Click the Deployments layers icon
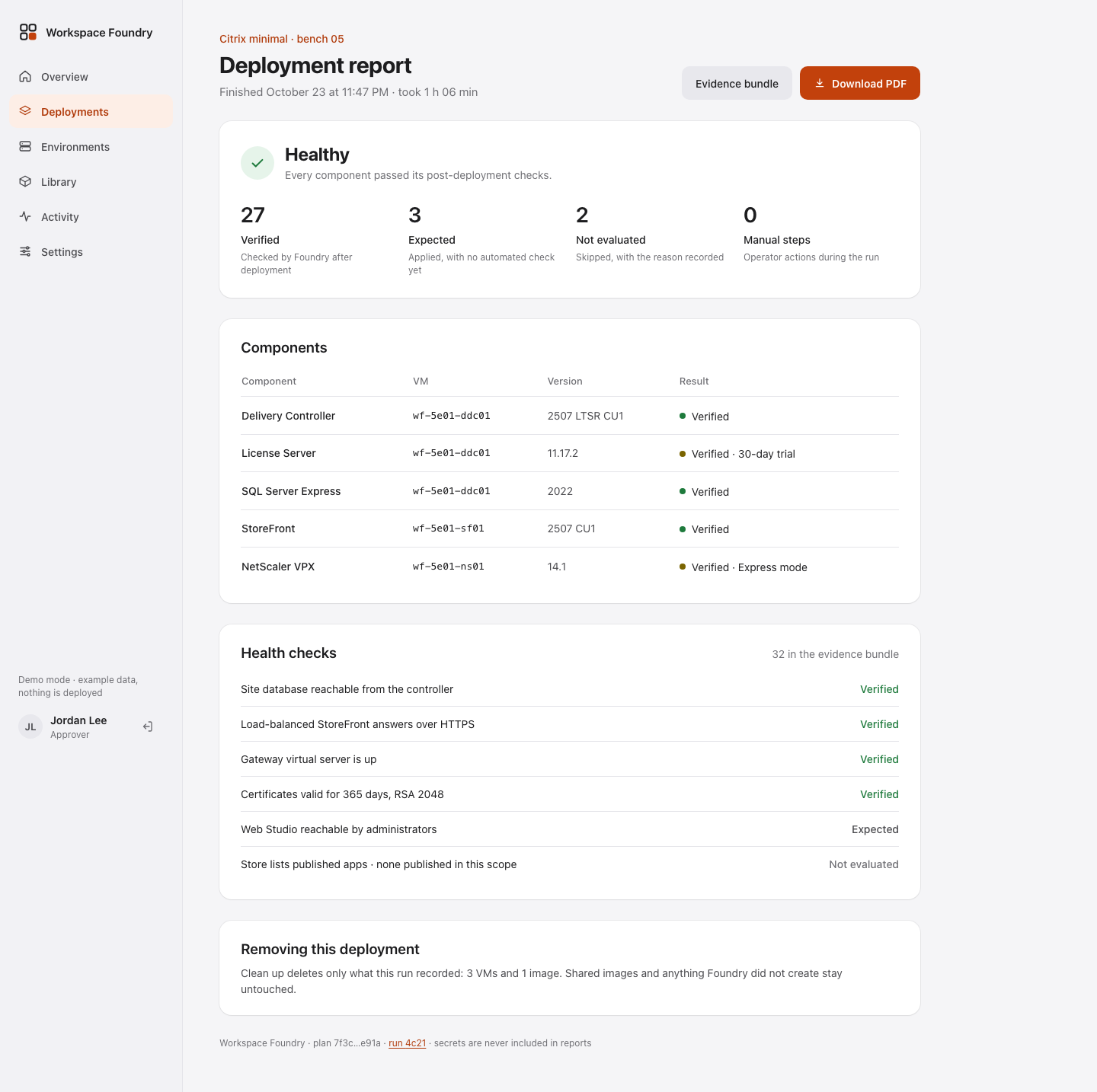 (x=25, y=111)
